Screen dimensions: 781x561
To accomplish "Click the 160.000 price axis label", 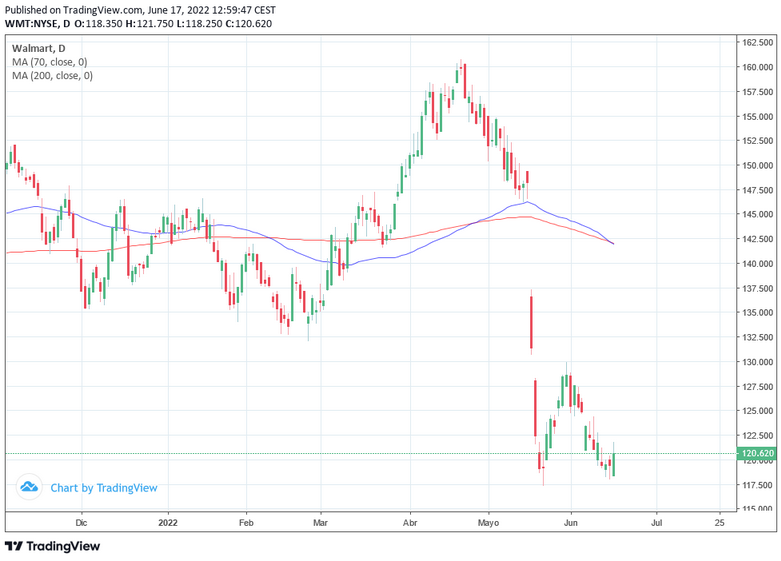I will pos(758,67).
